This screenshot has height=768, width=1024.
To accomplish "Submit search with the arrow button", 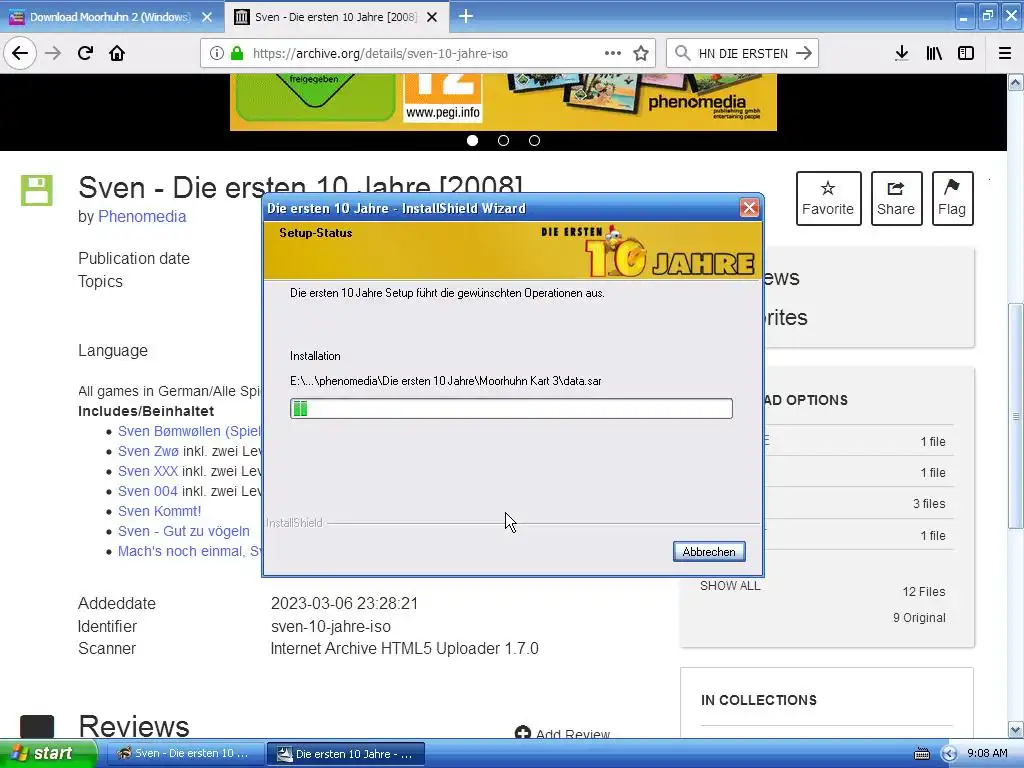I will [x=804, y=54].
